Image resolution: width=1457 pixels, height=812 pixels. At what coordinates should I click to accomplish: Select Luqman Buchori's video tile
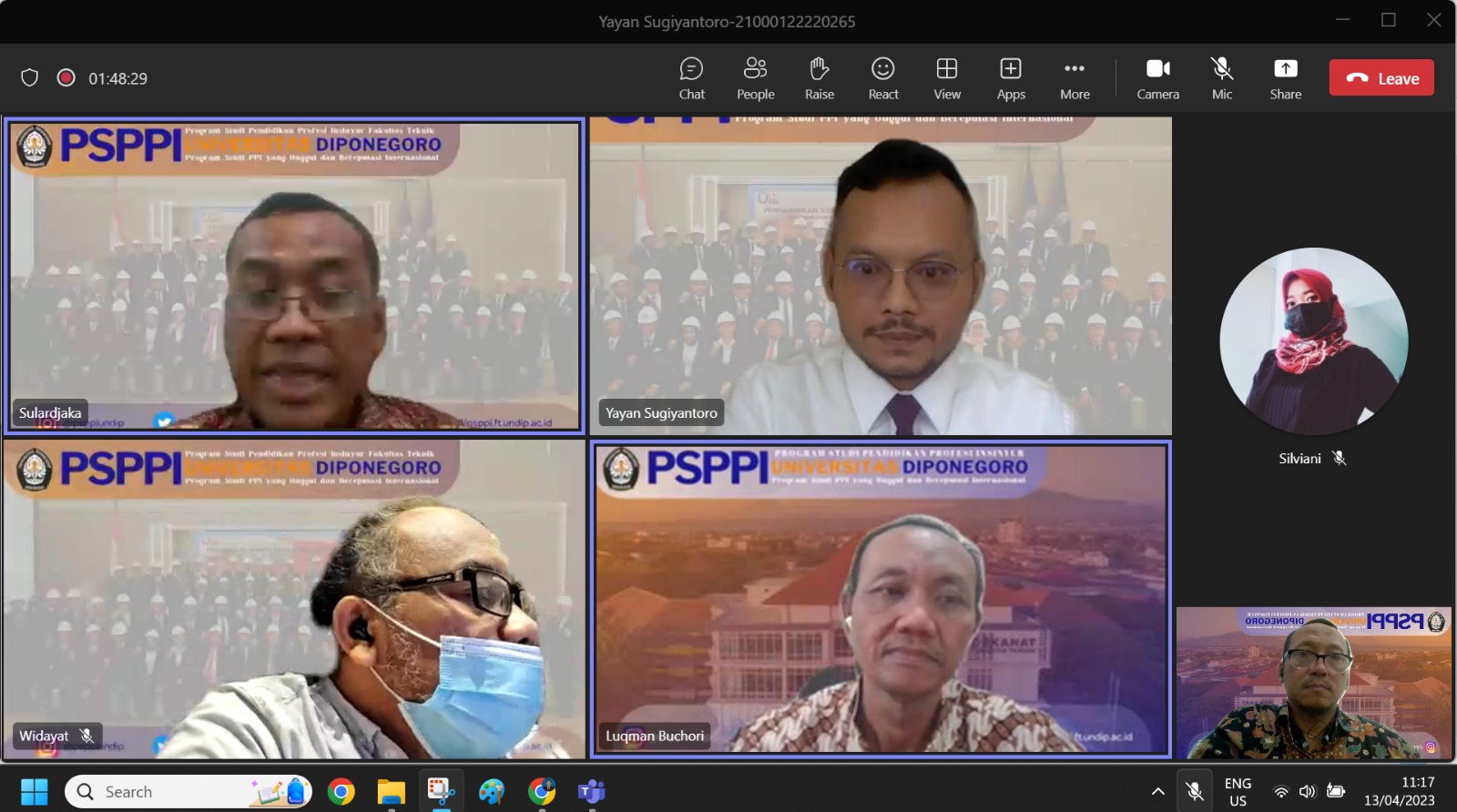click(x=881, y=599)
